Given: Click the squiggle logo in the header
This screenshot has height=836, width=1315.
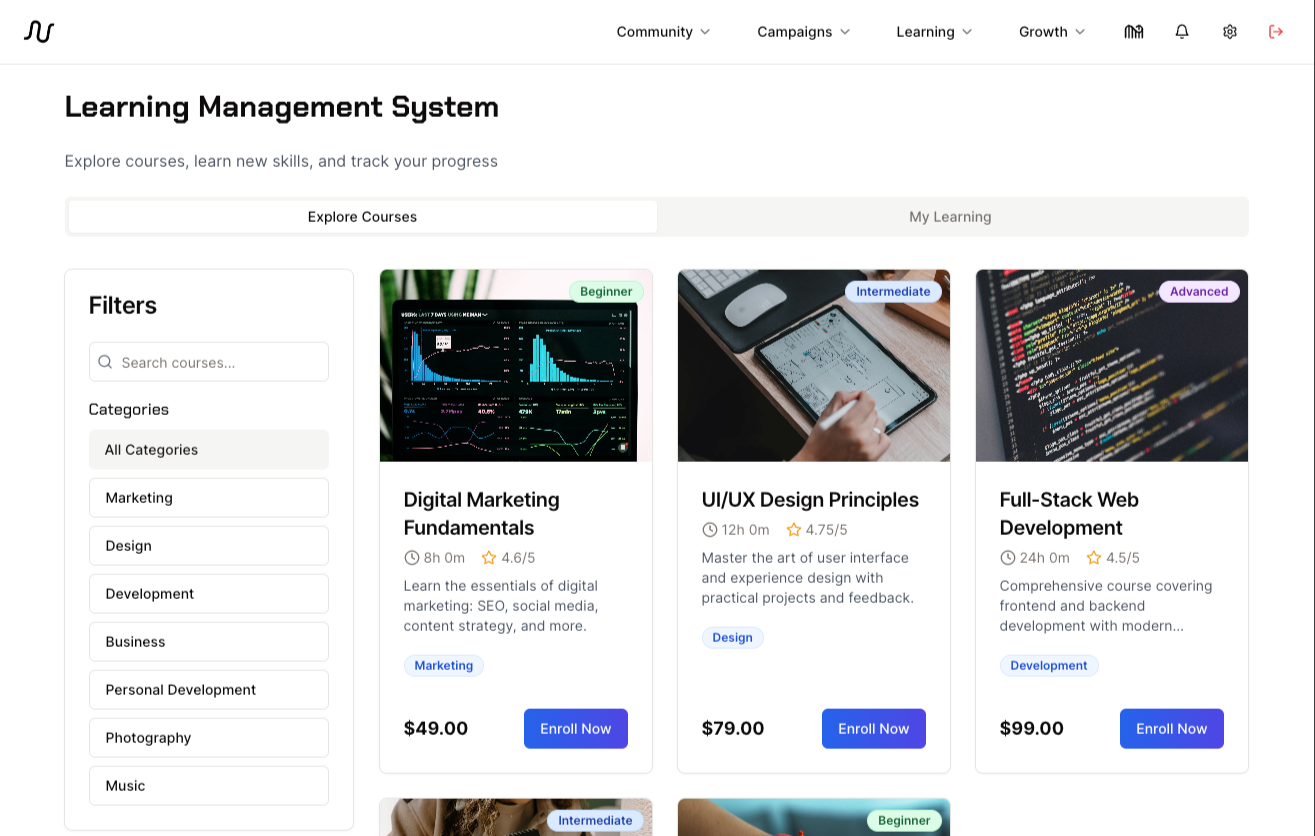Looking at the screenshot, I should (x=39, y=32).
